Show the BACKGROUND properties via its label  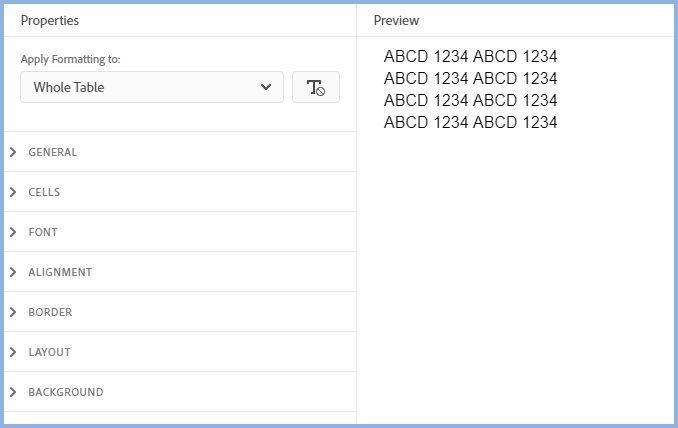66,392
